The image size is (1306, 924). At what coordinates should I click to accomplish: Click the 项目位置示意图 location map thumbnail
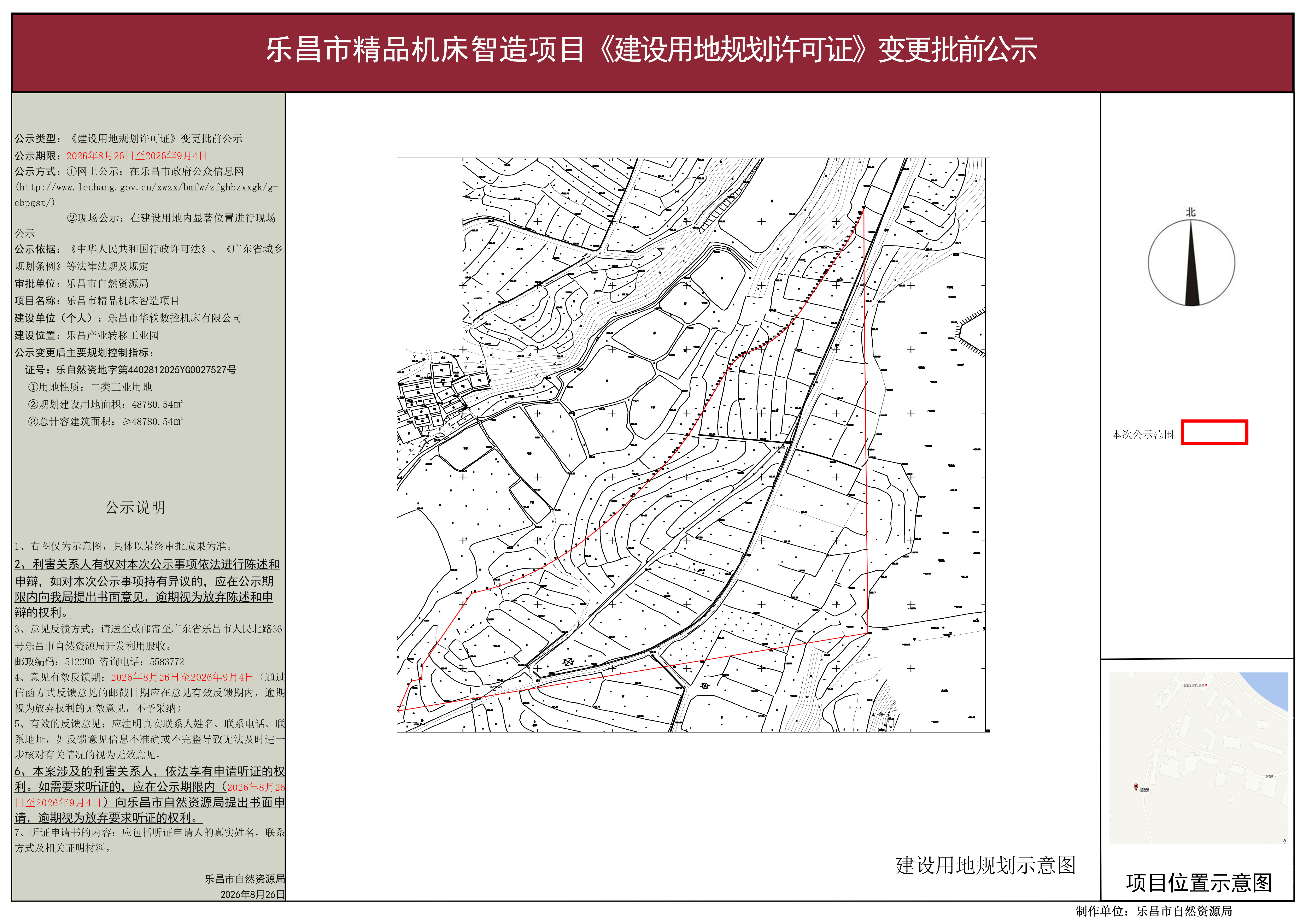tap(1199, 758)
